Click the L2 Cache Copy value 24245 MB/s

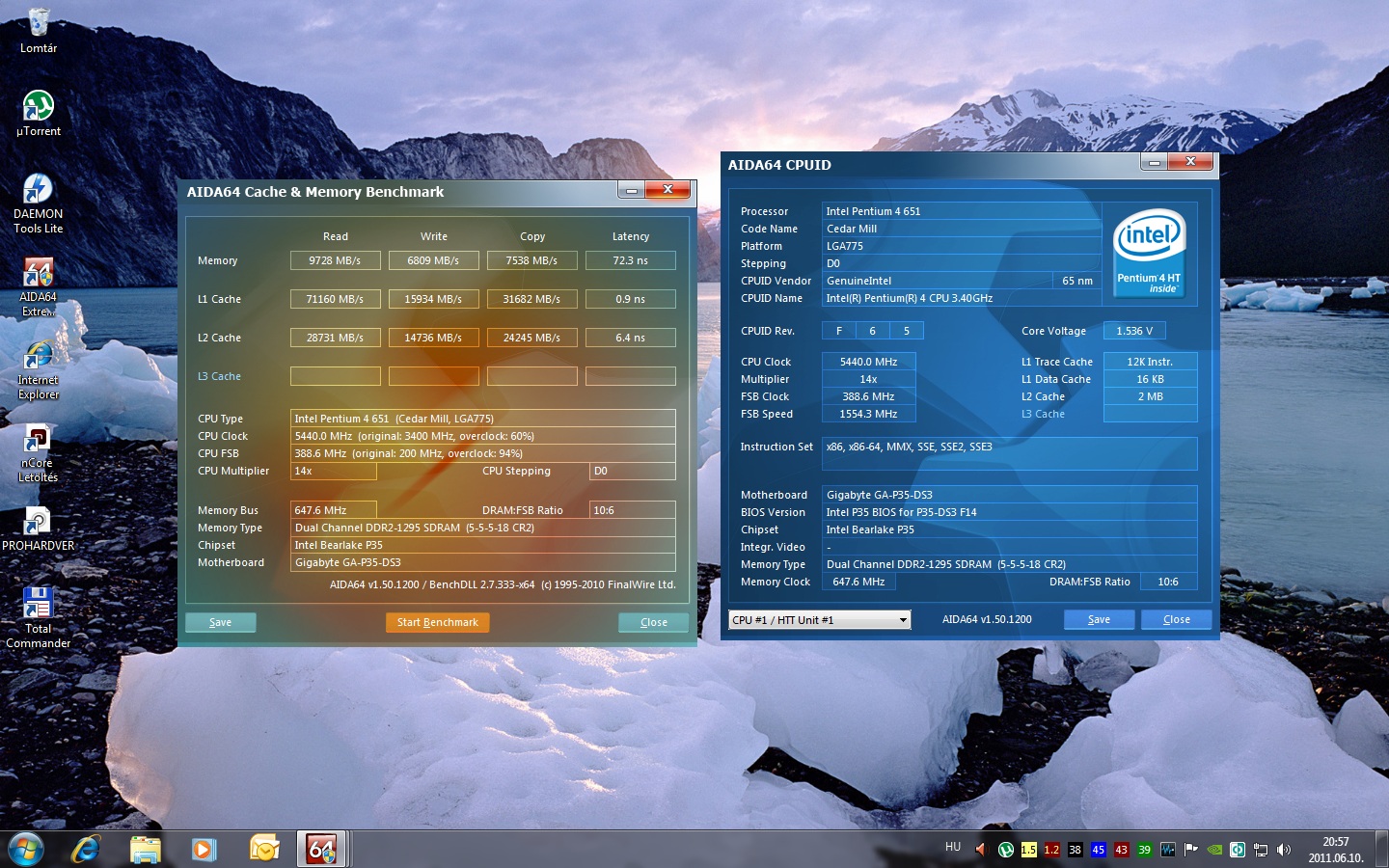click(x=532, y=338)
